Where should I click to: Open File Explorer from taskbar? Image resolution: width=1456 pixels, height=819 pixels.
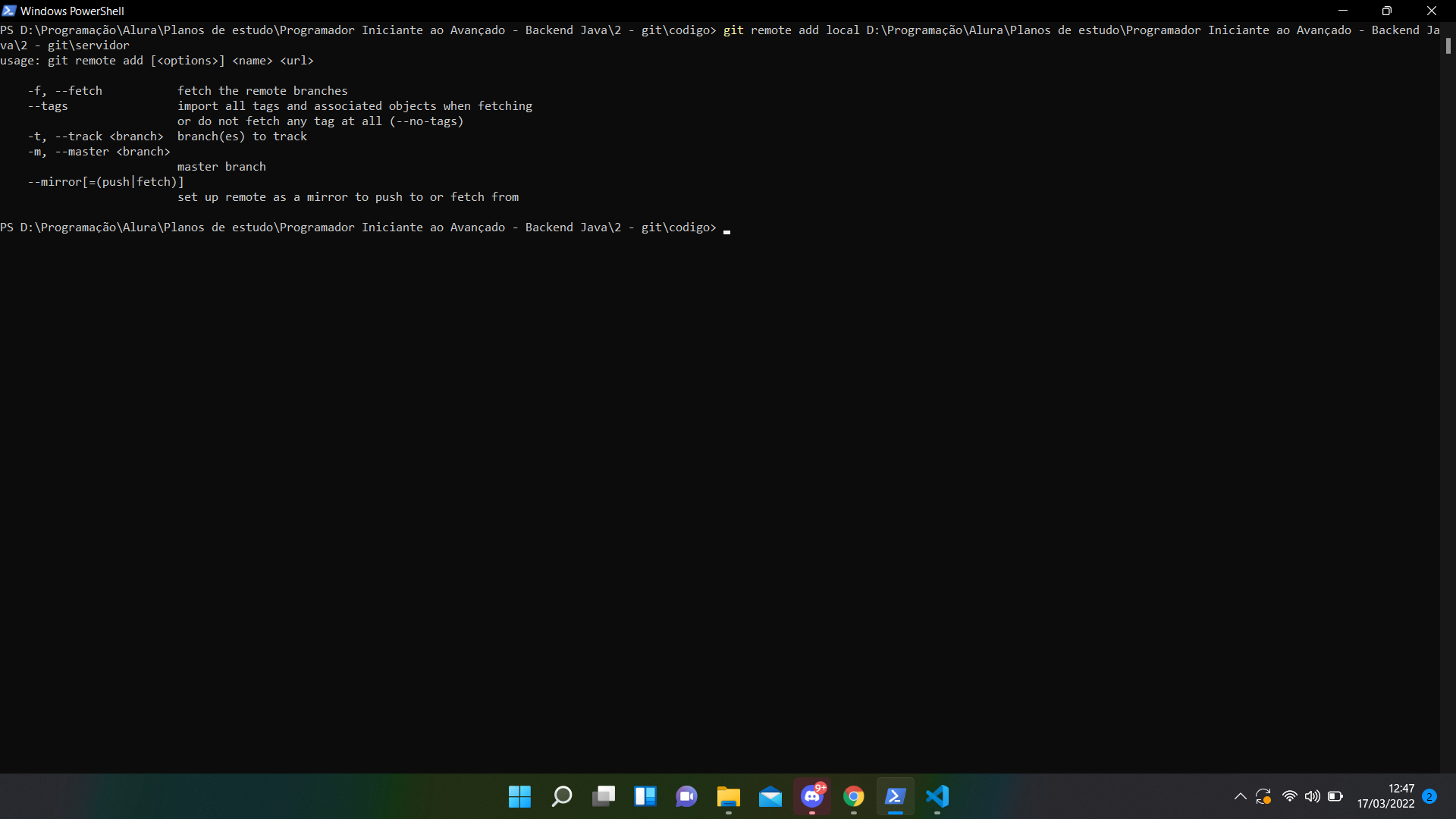tap(729, 796)
